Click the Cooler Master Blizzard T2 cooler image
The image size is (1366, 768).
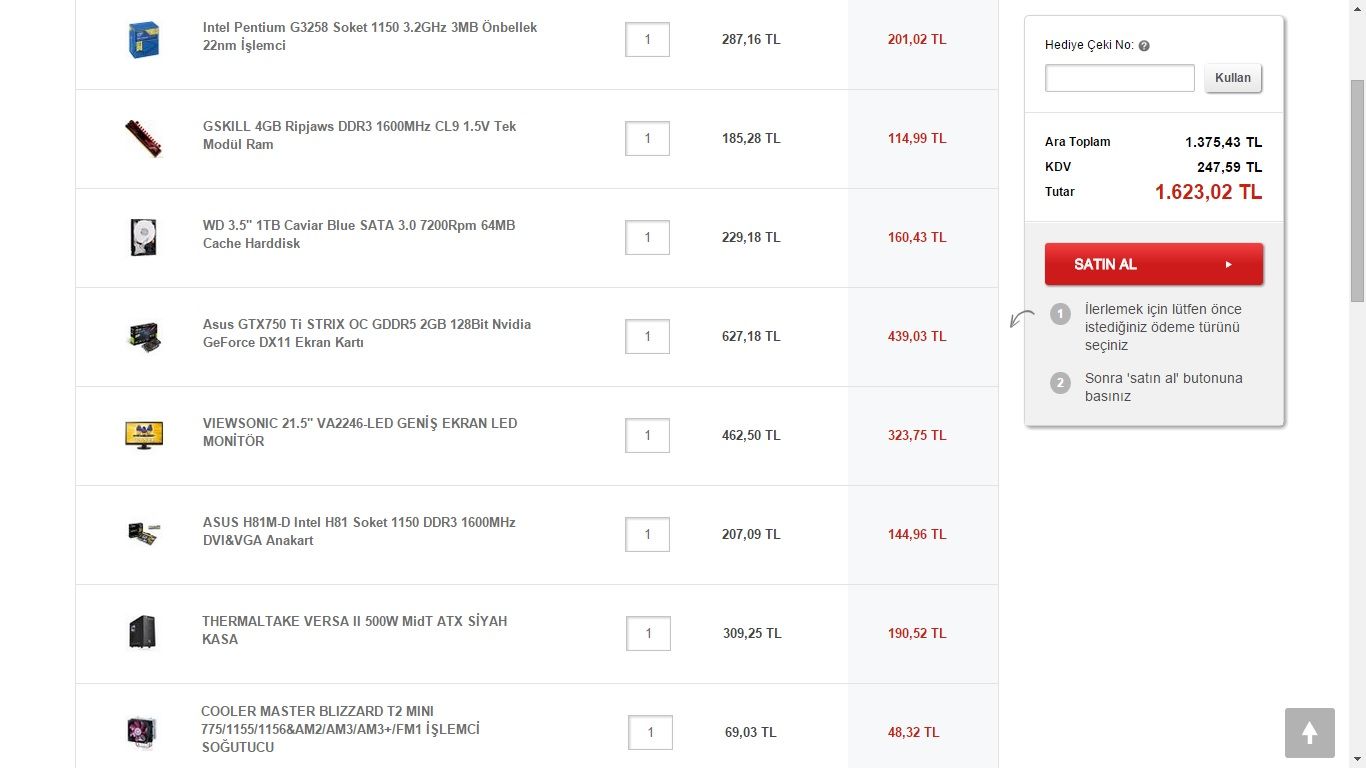pos(142,732)
